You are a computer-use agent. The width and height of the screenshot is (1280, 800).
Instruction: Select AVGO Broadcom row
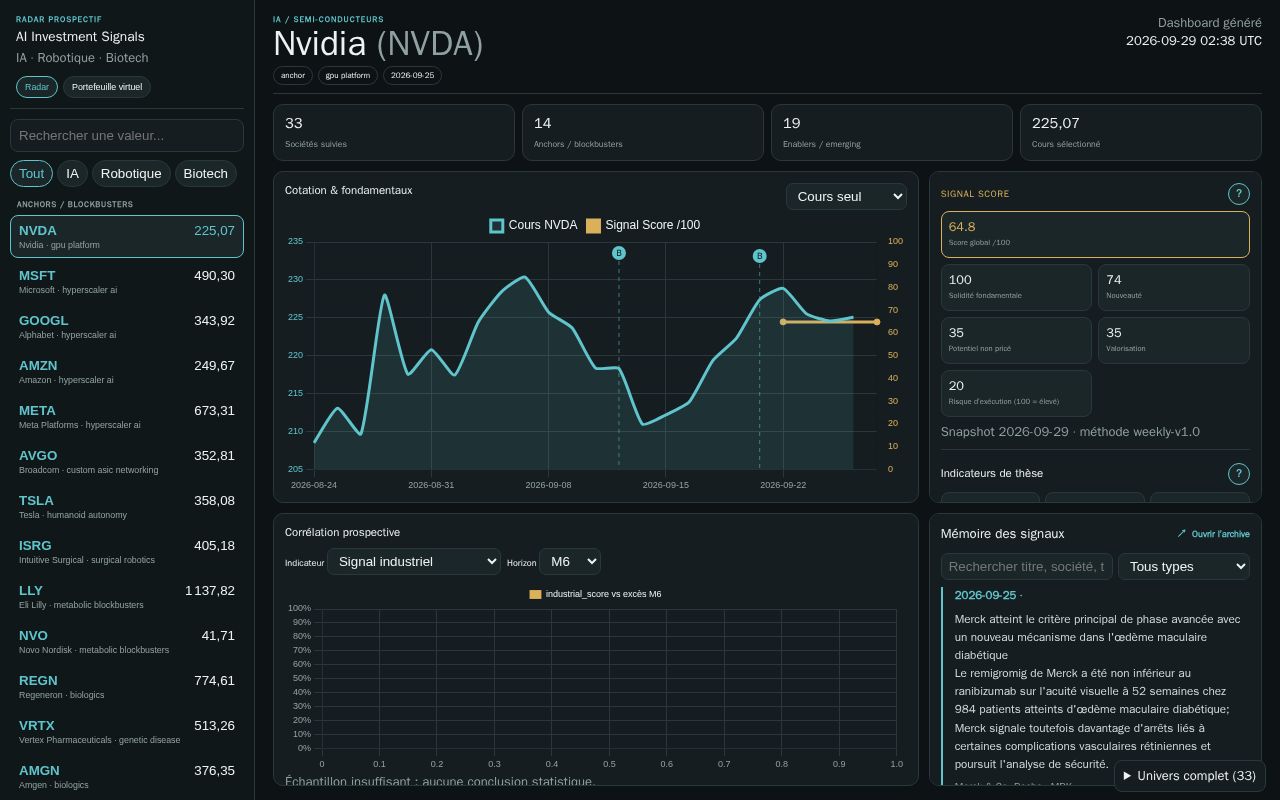coord(127,462)
